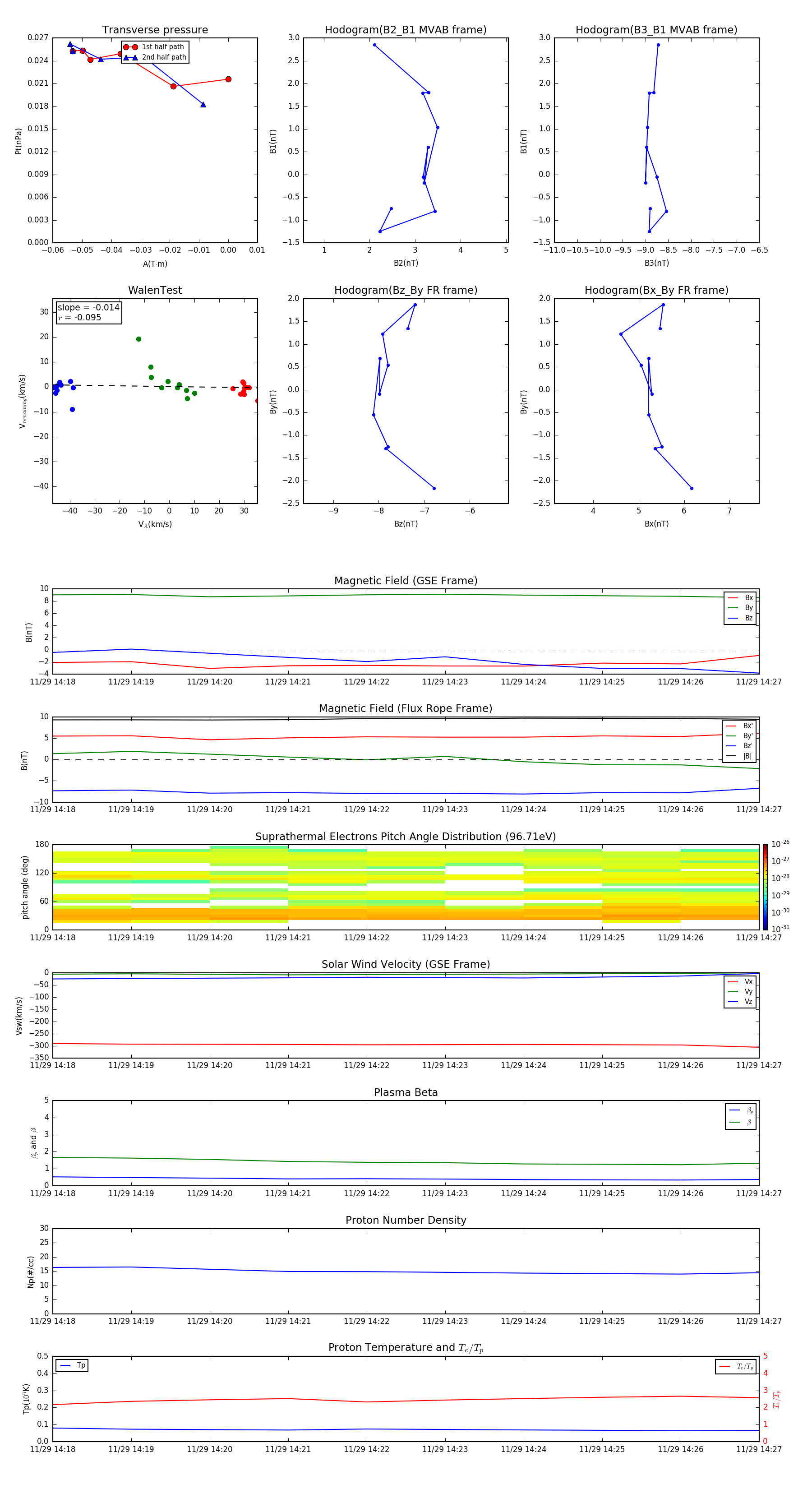Screen dimensions: 812x1489
Task: Click the 'Te/Tp' legend entry
Action: click(x=736, y=1366)
